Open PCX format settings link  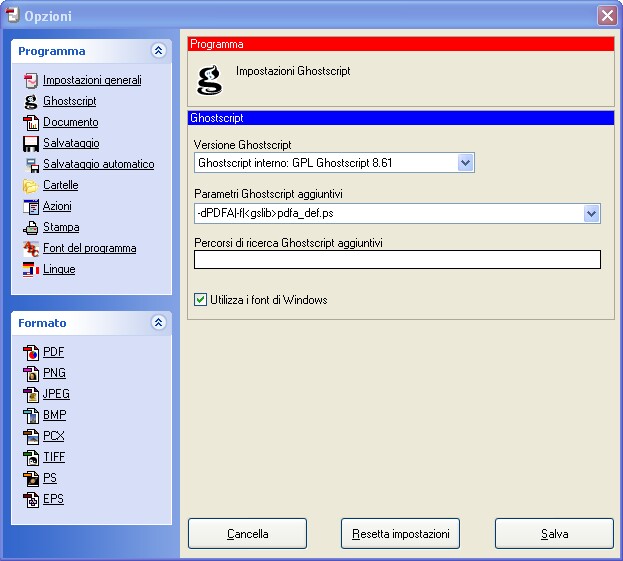pos(54,436)
